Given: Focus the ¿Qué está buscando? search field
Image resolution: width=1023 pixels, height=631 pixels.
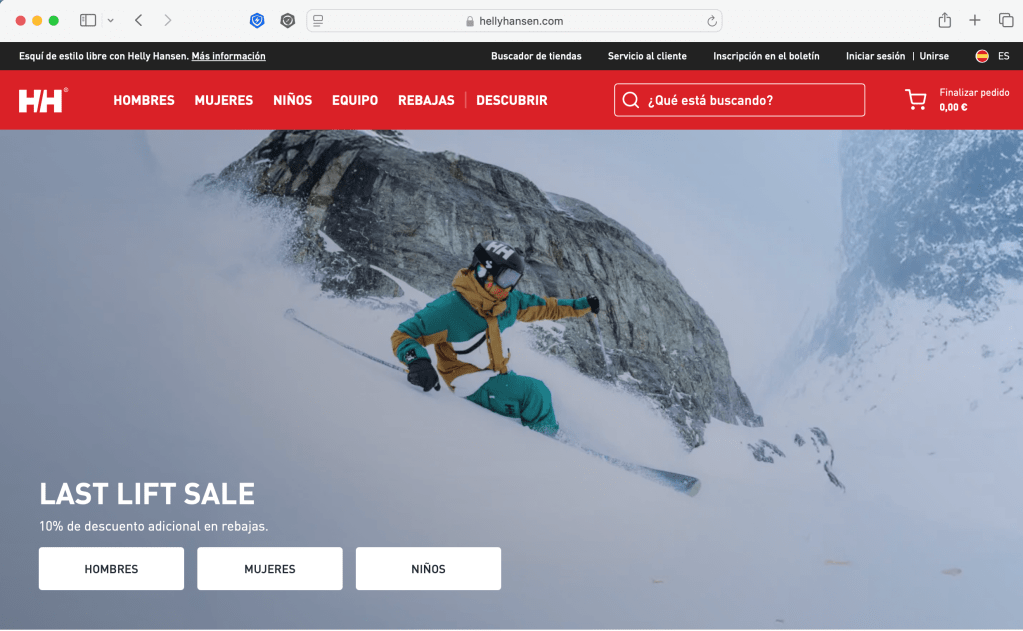Looking at the screenshot, I should [x=739, y=100].
